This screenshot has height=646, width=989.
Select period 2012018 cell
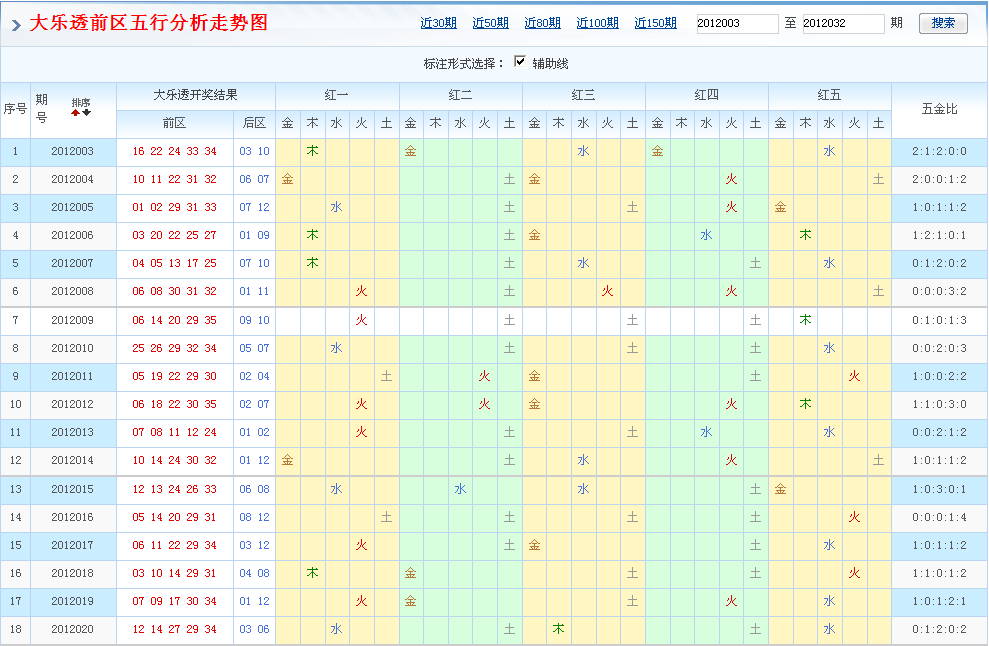coord(73,573)
